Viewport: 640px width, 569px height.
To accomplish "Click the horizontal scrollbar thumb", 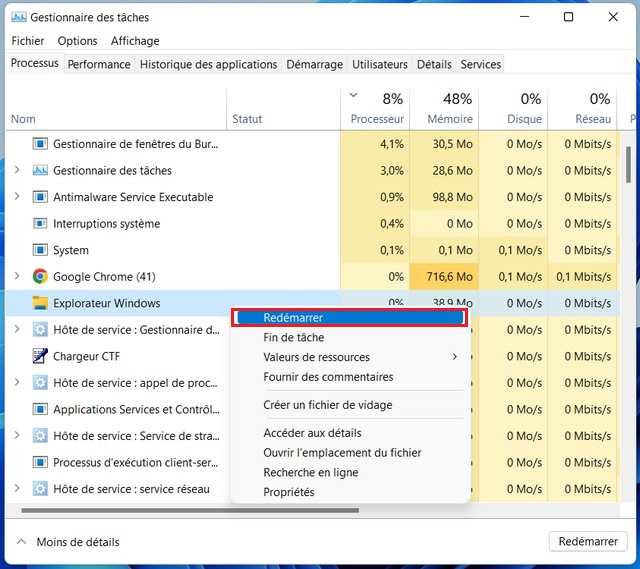I will 190,510.
